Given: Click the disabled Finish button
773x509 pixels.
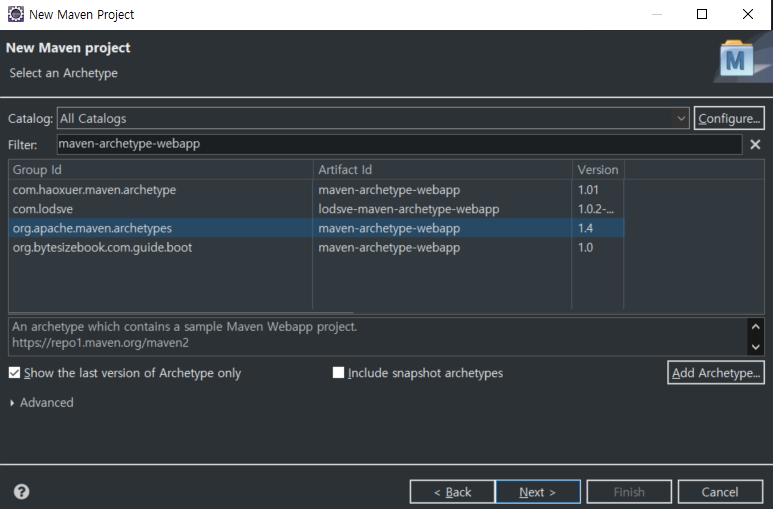Looking at the screenshot, I should pos(629,492).
